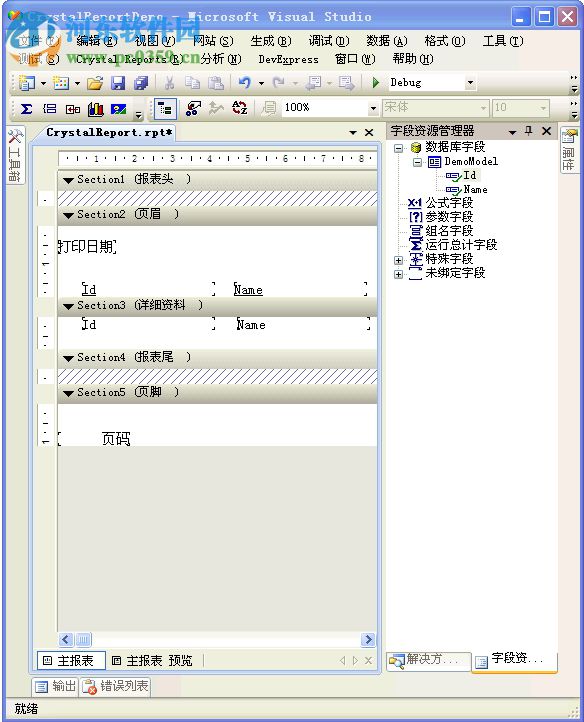The image size is (584, 722).
Task: Select the 公式字段 tree item
Action: point(449,203)
